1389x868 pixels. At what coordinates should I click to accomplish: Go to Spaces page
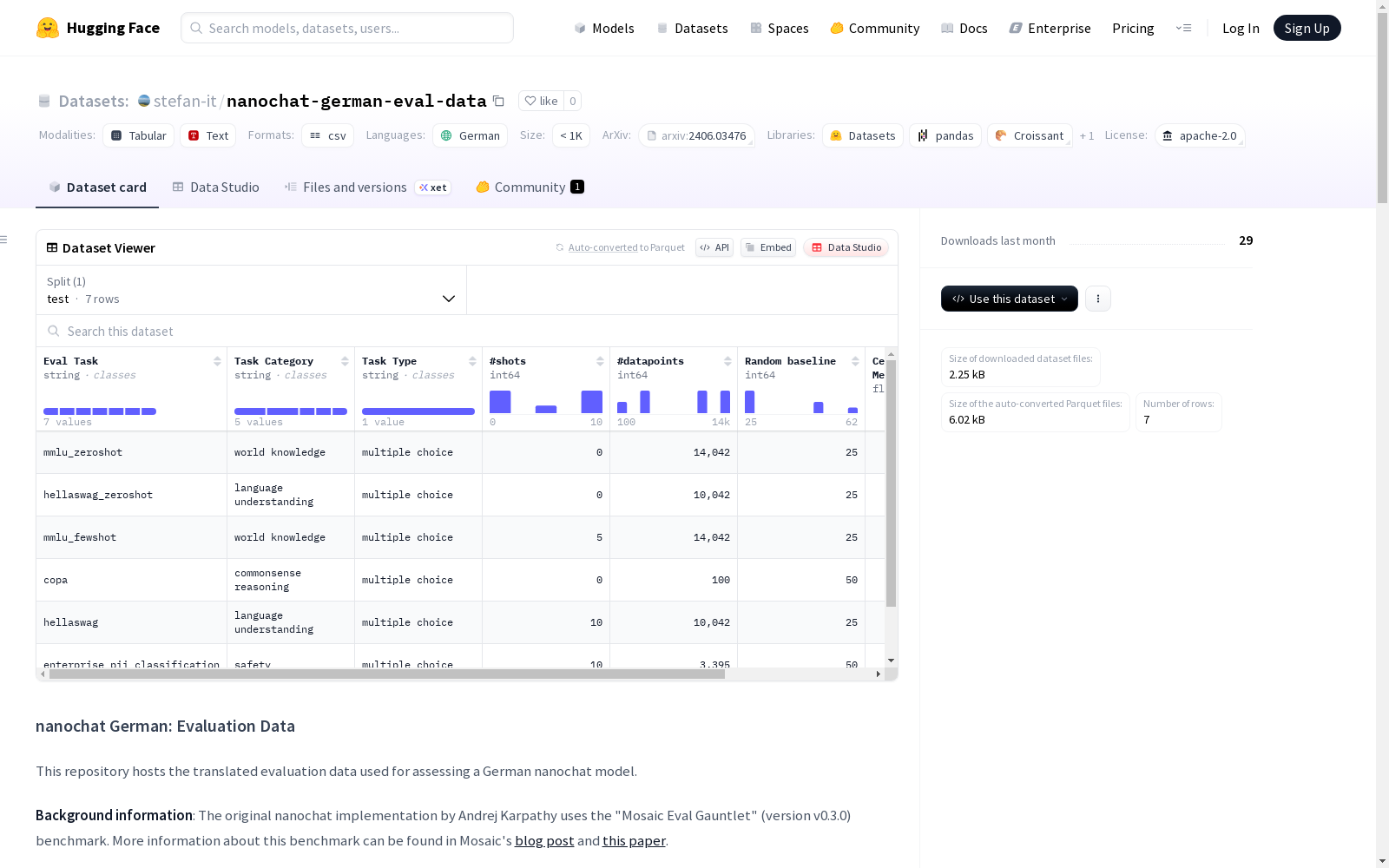[780, 28]
